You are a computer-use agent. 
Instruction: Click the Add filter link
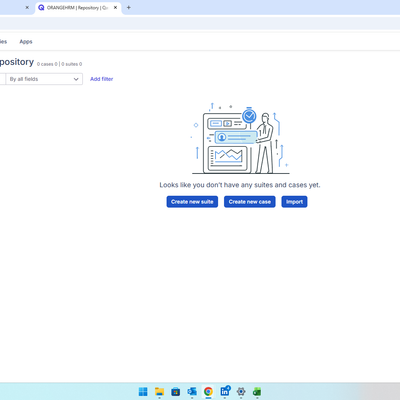[102, 79]
